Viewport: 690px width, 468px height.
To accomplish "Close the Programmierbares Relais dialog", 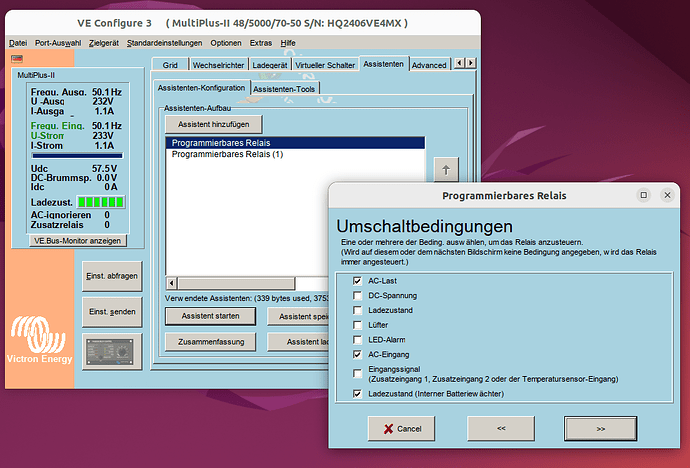I will [667, 195].
